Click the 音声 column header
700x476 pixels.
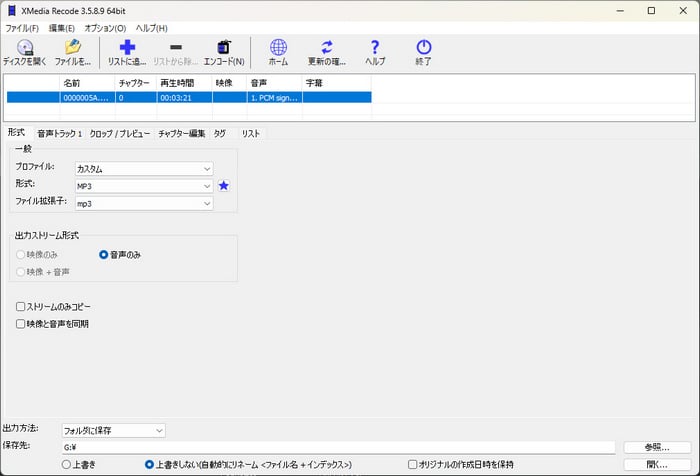tap(275, 83)
